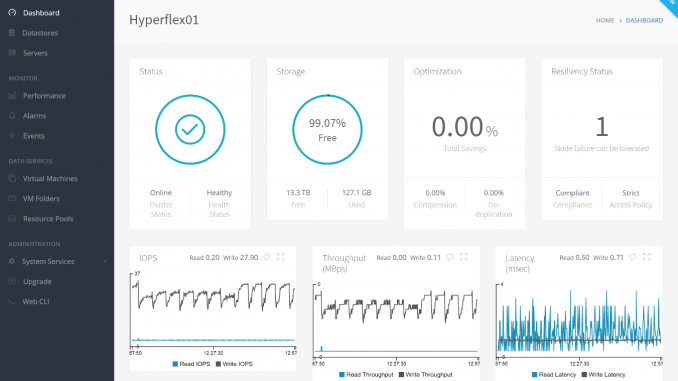Toggle the Read Latency legend swatch

coord(534,375)
